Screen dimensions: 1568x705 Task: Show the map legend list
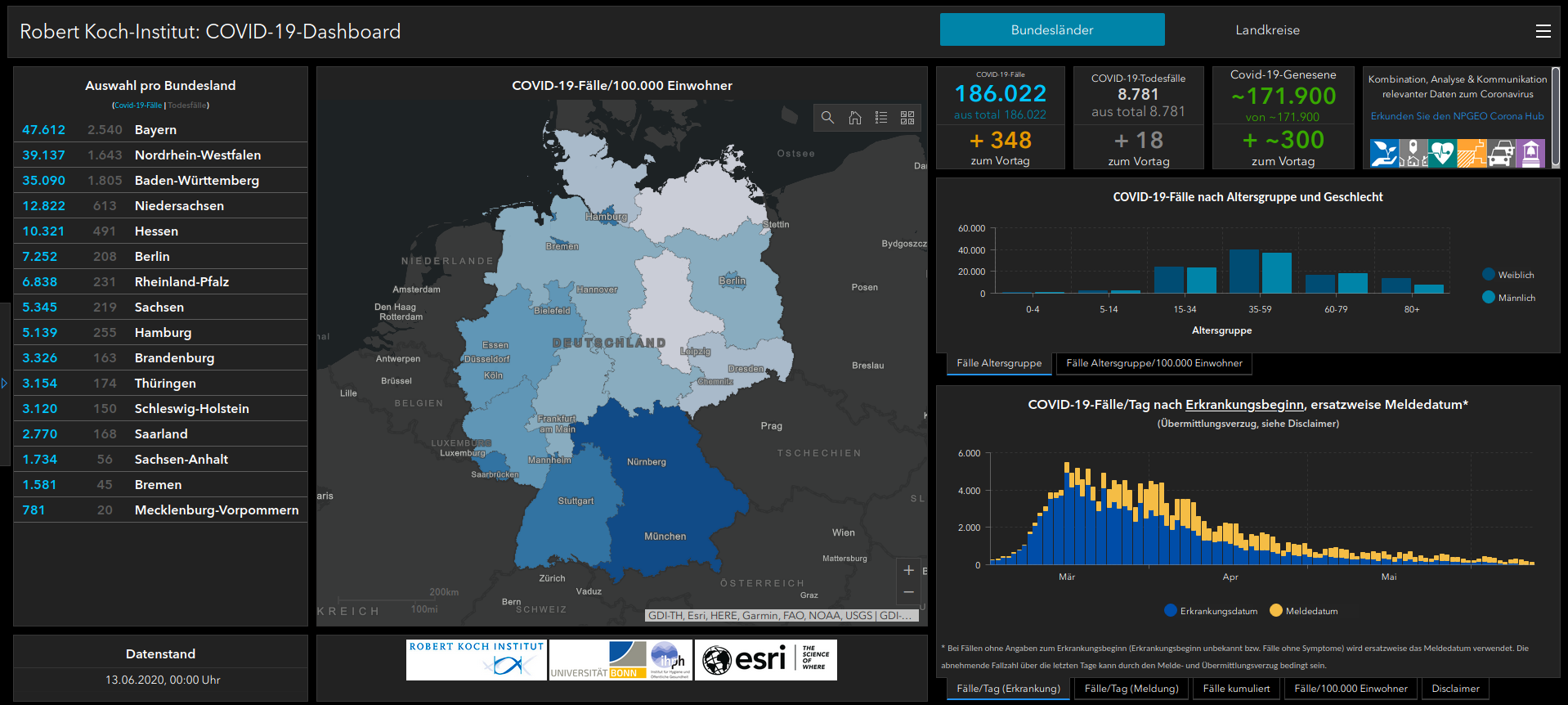coord(881,118)
